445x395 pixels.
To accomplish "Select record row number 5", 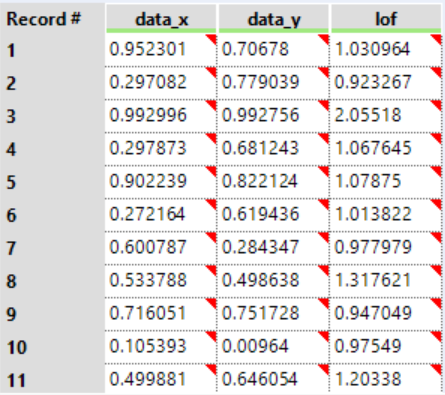I will [x=53, y=182].
